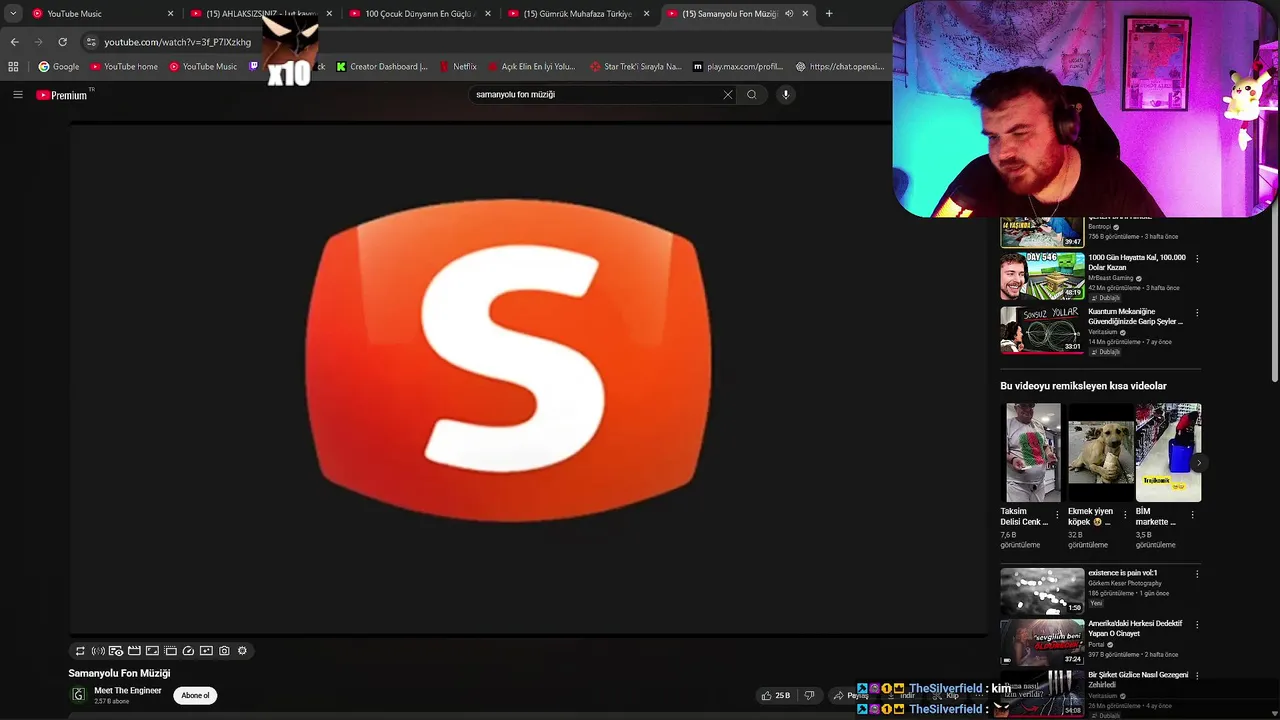Image resolution: width=1280 pixels, height=720 pixels.
Task: Open options for Ekmek yiyen köpek short
Action: [x=1125, y=515]
